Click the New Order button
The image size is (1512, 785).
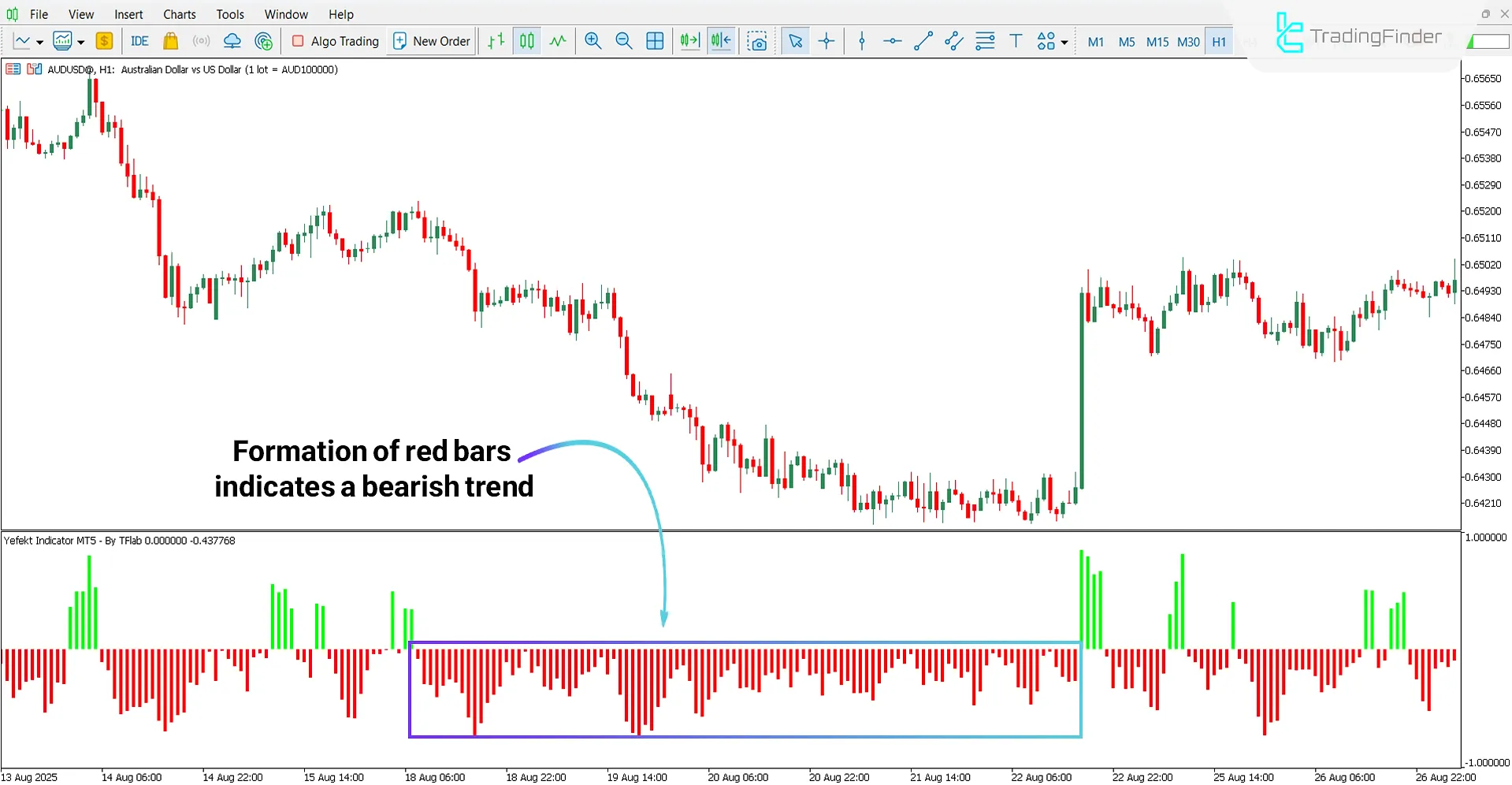click(x=430, y=41)
